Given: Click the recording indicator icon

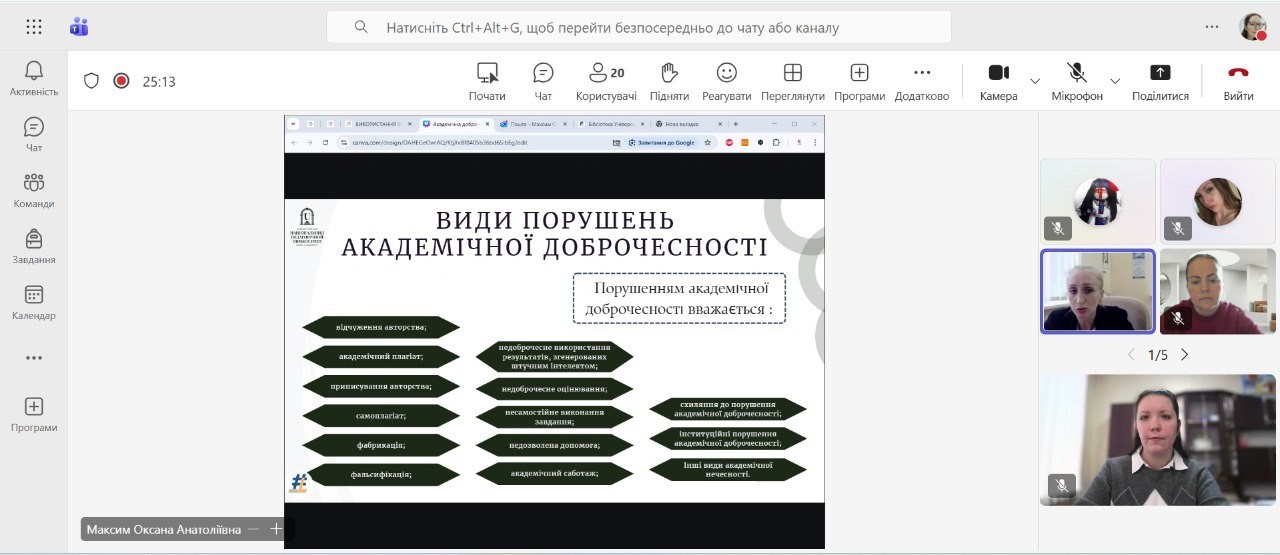Looking at the screenshot, I should click(x=121, y=81).
